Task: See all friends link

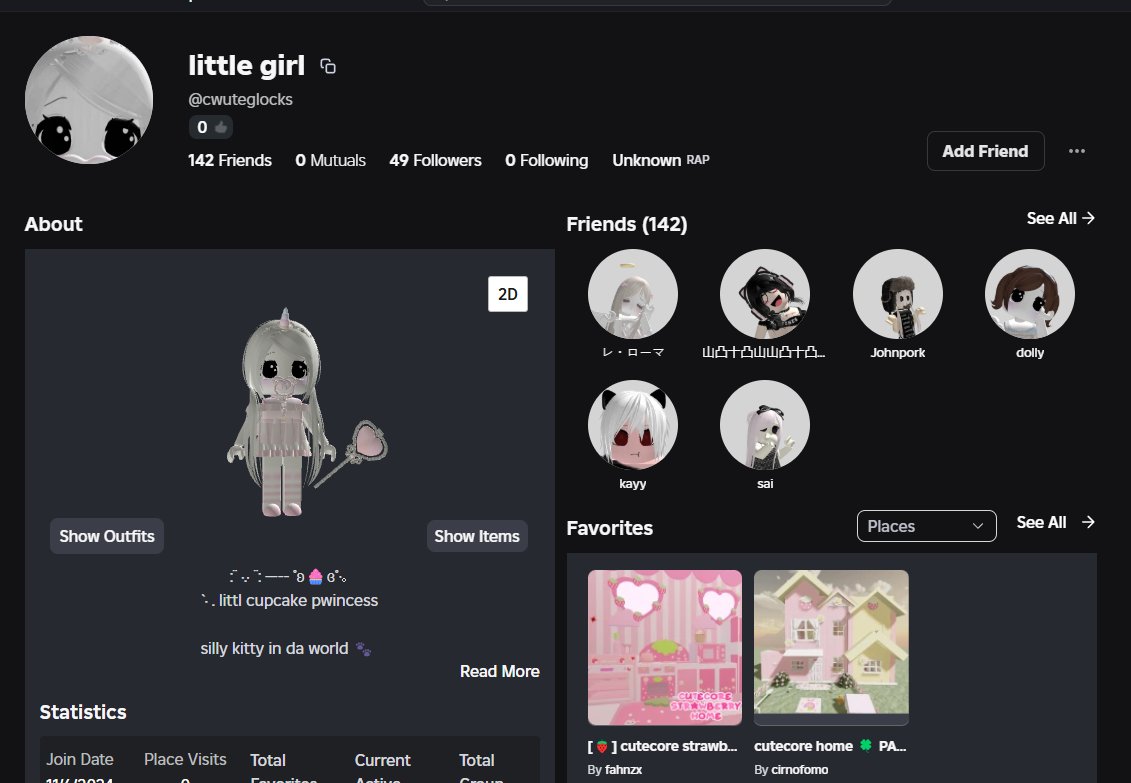Action: pyautogui.click(x=1060, y=218)
